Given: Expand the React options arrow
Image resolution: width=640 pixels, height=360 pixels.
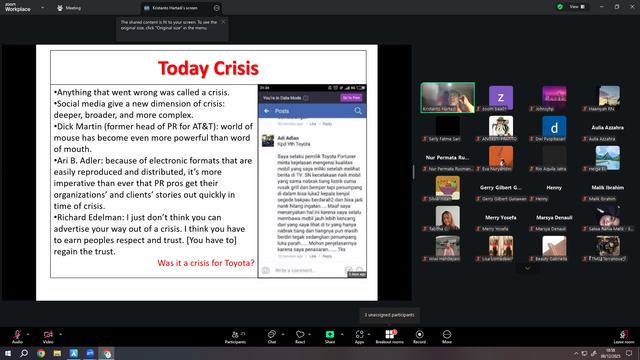Looking at the screenshot, I should click(x=310, y=334).
